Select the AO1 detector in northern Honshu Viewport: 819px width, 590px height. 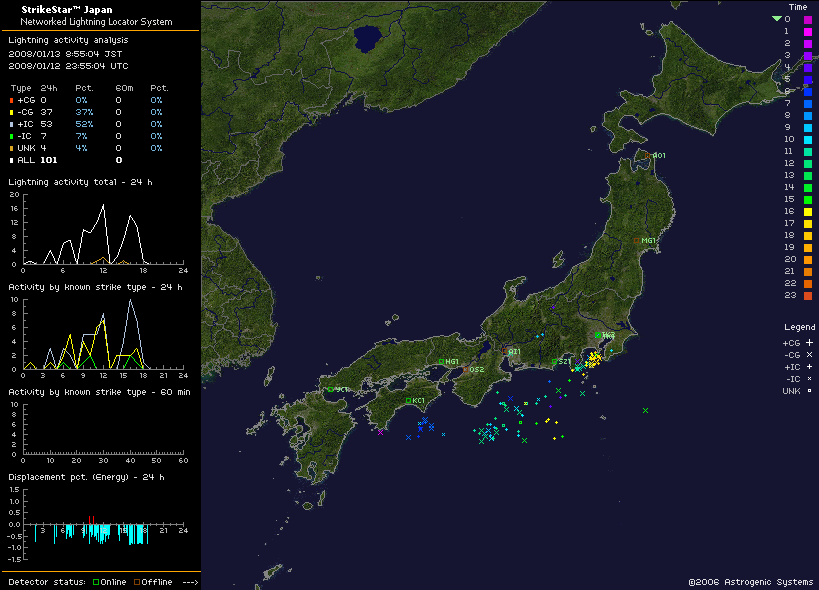pos(653,155)
